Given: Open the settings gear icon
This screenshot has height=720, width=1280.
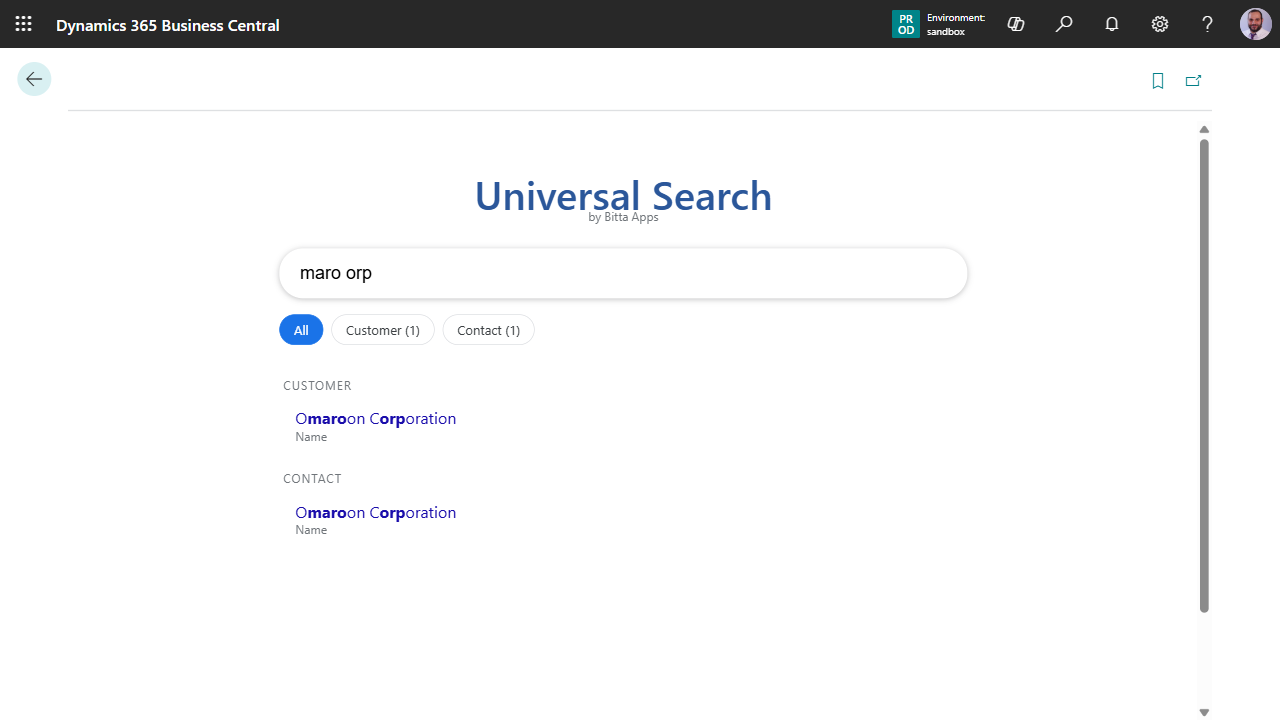Looking at the screenshot, I should 1160,24.
